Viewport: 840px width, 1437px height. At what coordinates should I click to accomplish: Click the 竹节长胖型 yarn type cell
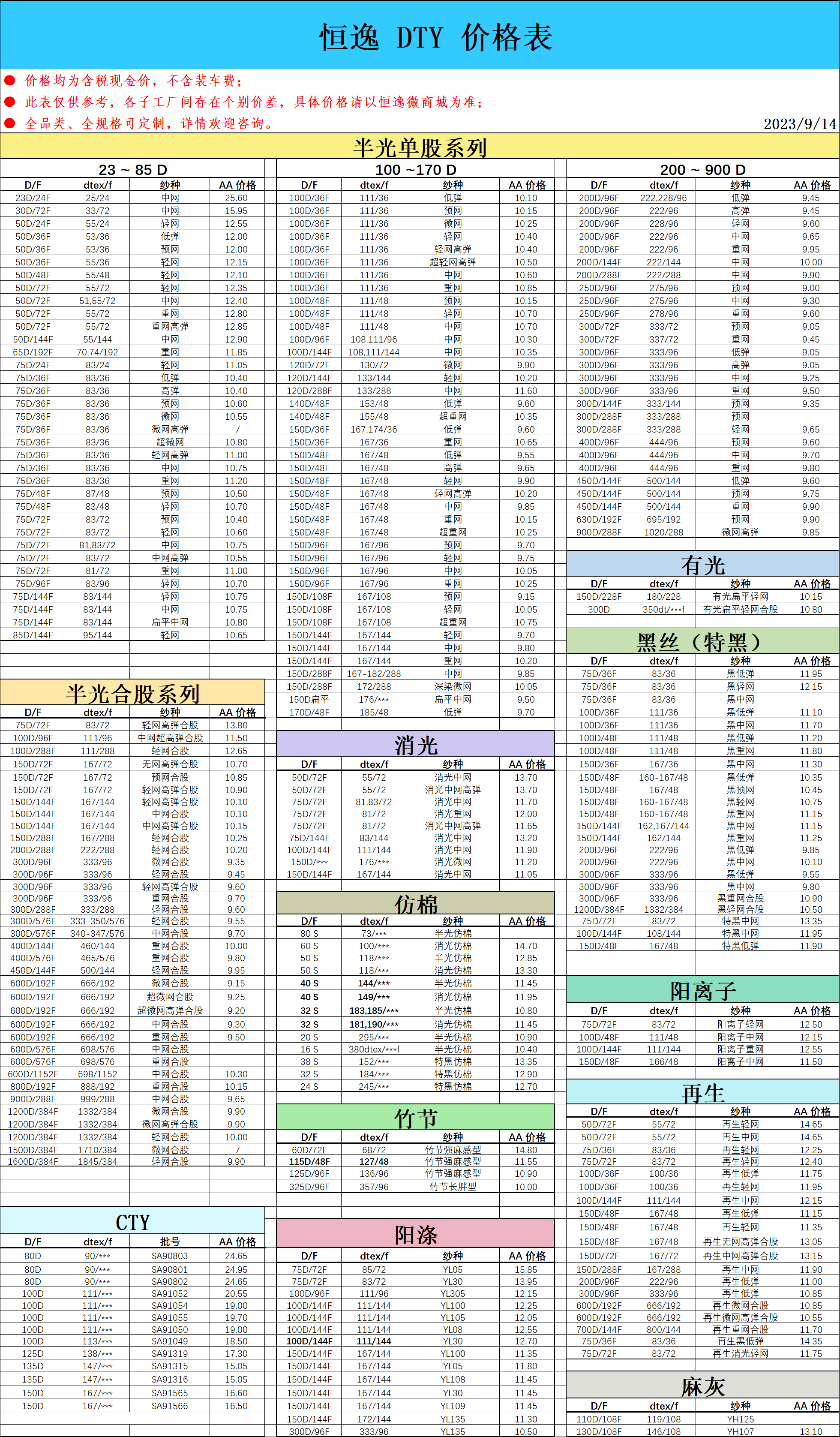click(x=453, y=1186)
